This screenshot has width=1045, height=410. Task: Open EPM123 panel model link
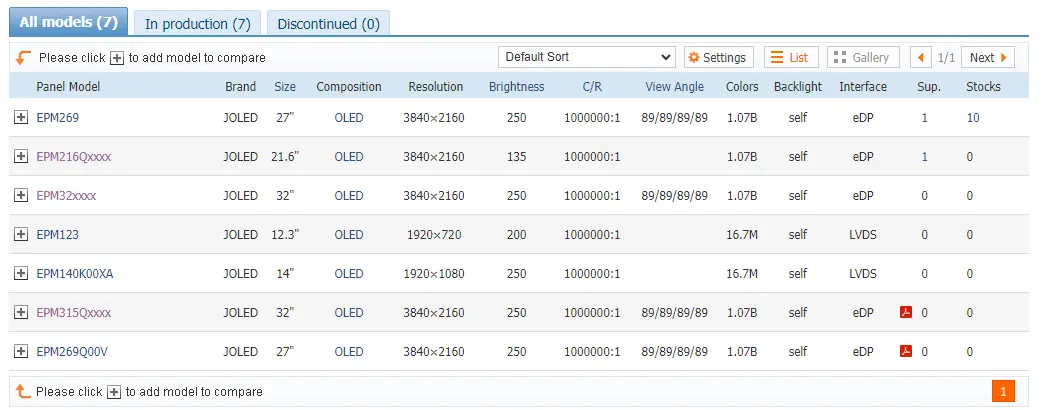tap(57, 235)
